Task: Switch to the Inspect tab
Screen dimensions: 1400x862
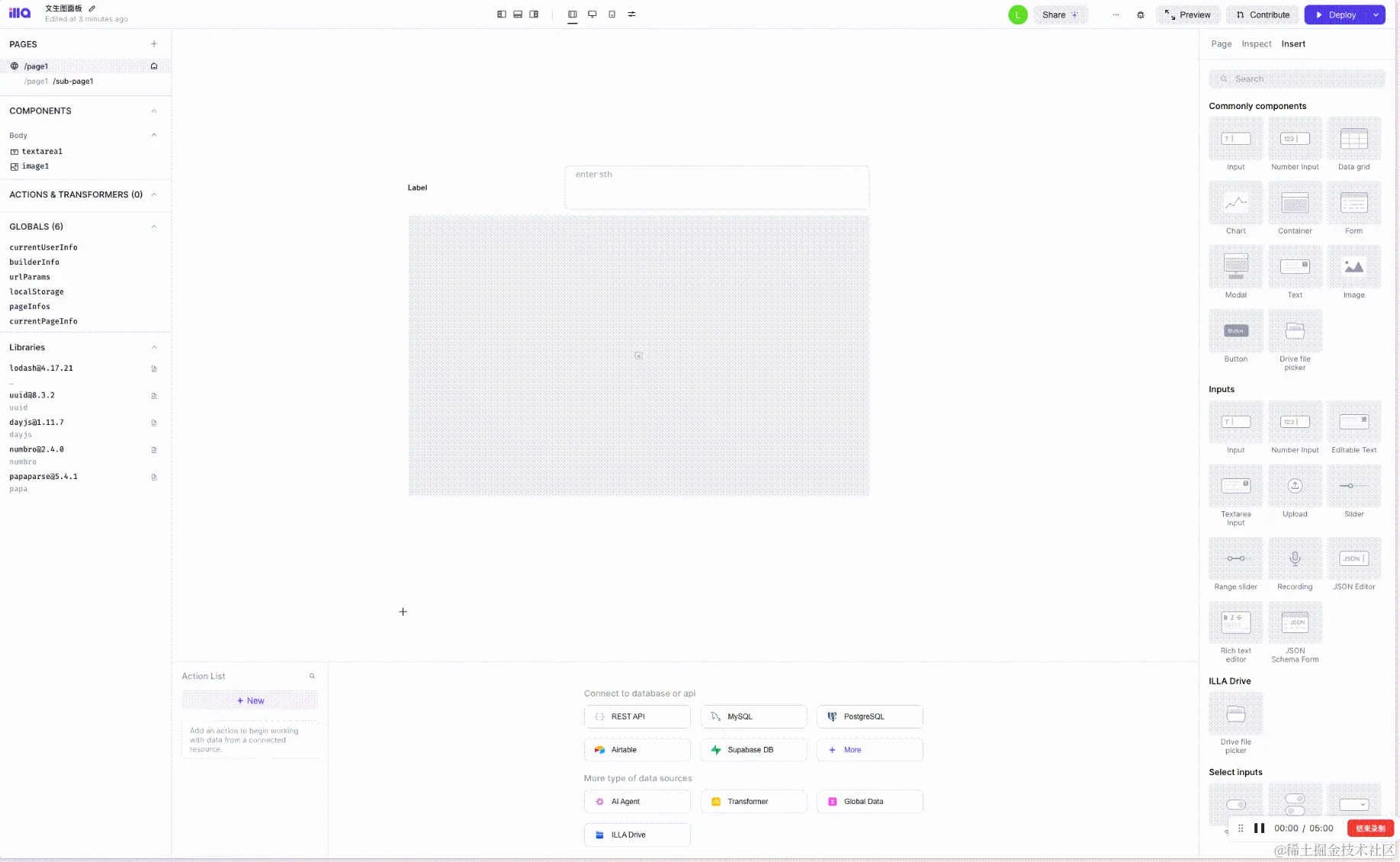Action: [x=1256, y=43]
